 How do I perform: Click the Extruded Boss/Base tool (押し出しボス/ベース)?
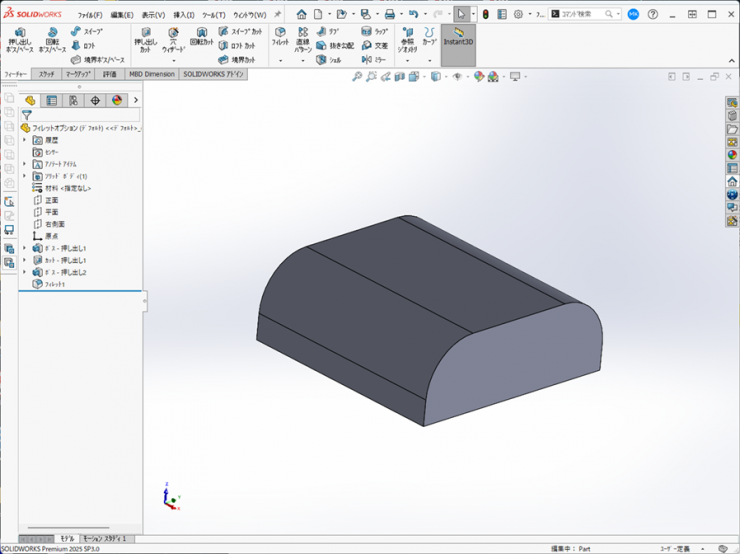click(19, 39)
